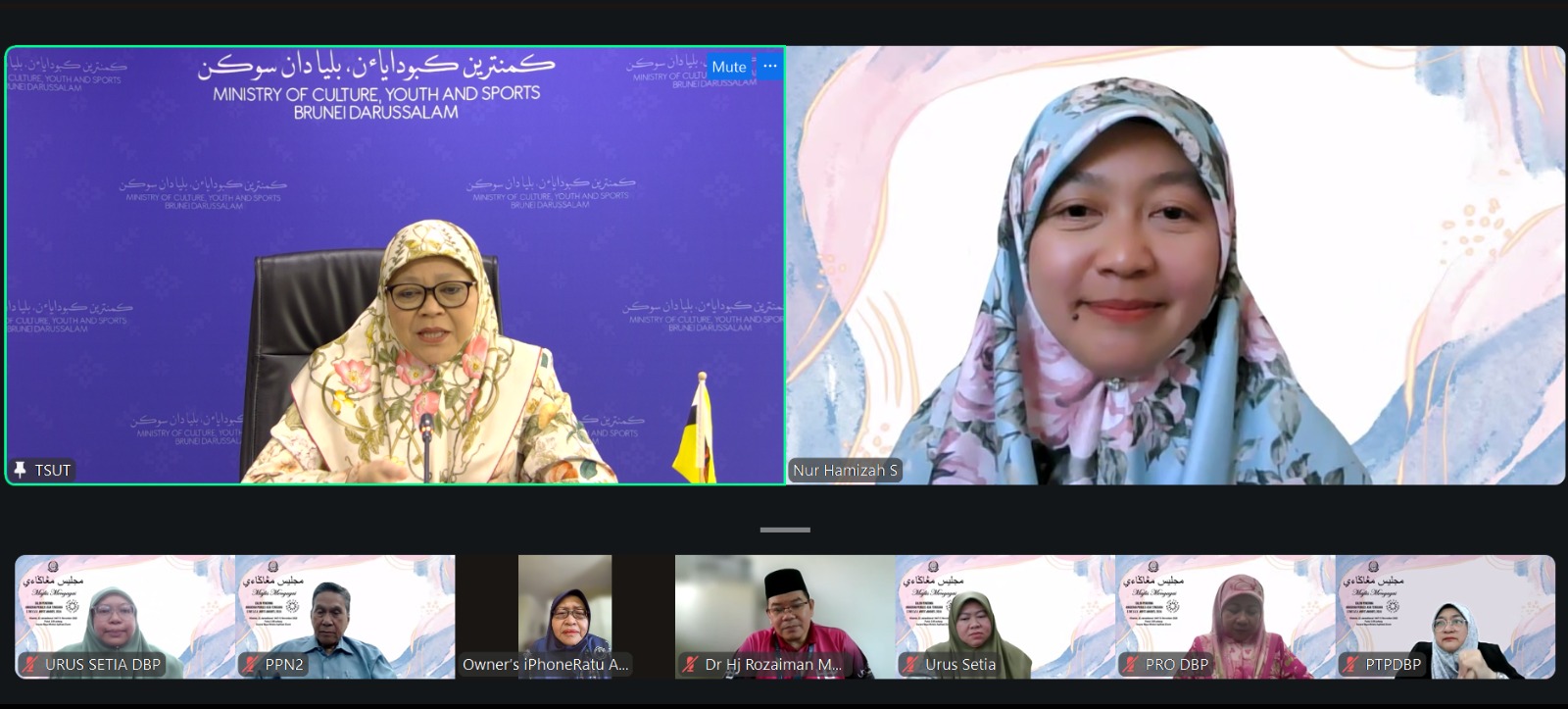
Task: Click muted mic icon beside Urus Setia label
Action: coord(911,665)
